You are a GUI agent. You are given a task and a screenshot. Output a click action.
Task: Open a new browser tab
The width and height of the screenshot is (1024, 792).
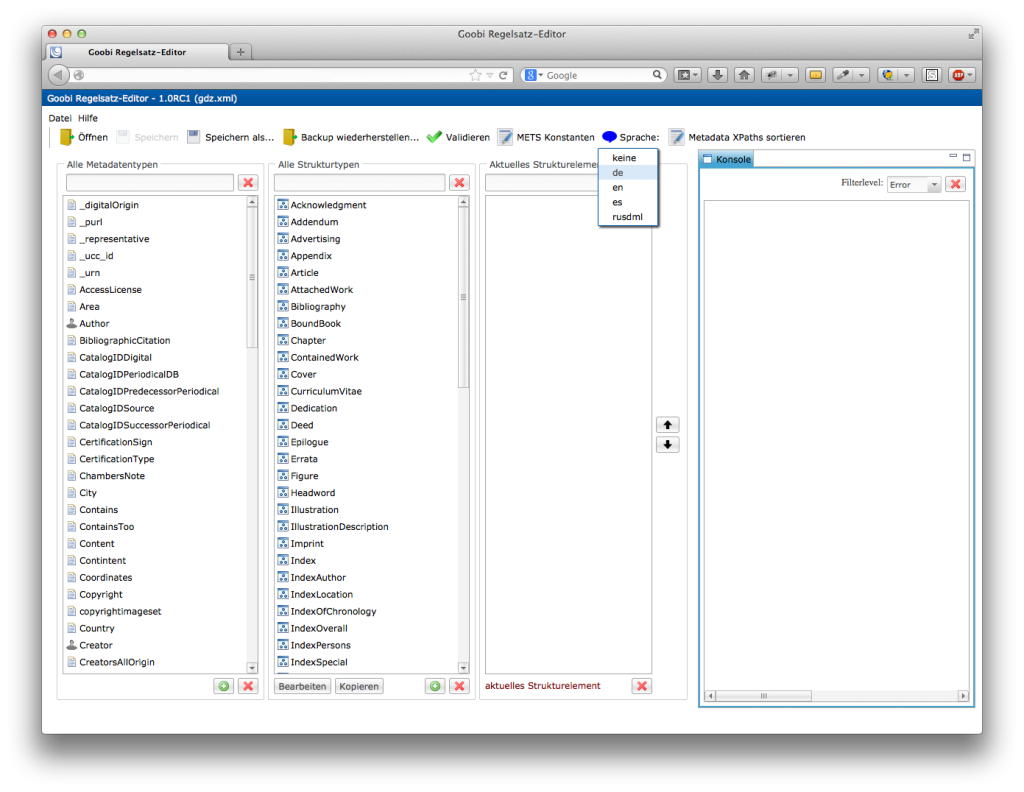pyautogui.click(x=240, y=52)
